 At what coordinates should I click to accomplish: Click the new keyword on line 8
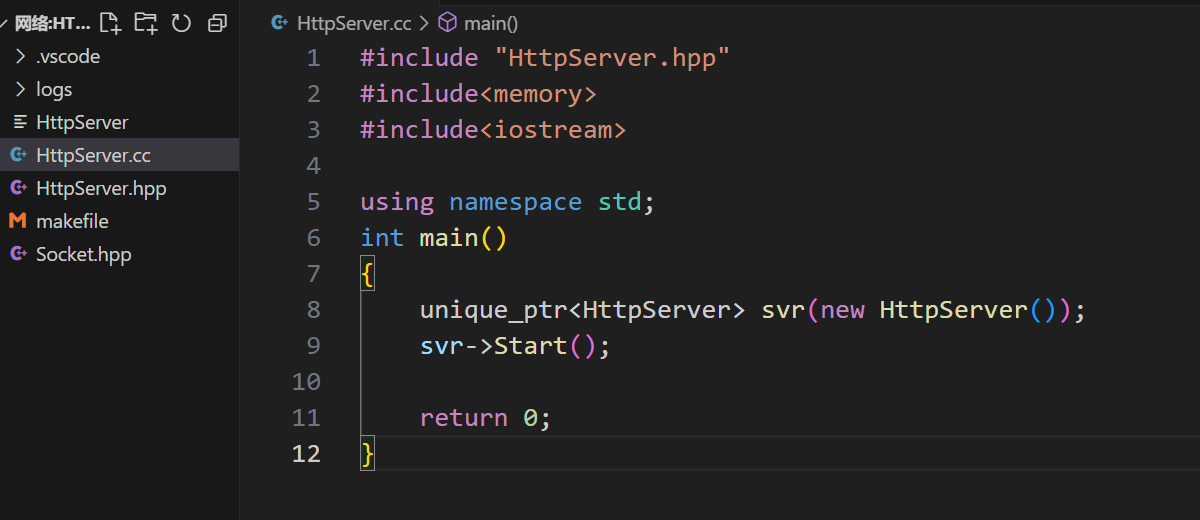[842, 310]
